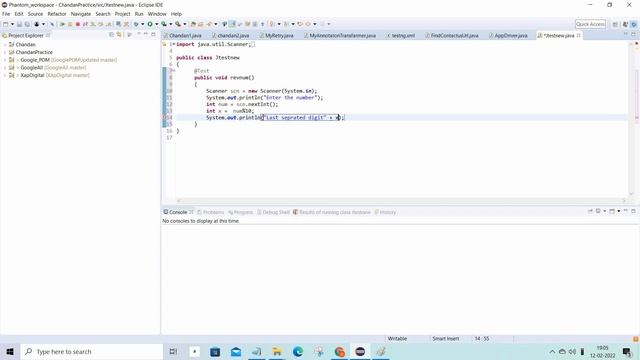Click the Open Console icon
Viewport: 640px width, 360px height.
point(612,211)
